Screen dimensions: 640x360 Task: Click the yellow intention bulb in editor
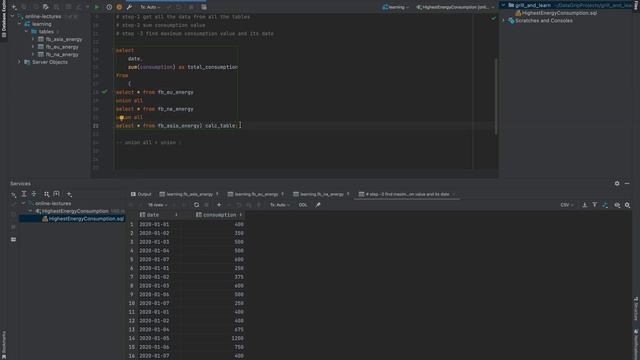pyautogui.click(x=122, y=118)
